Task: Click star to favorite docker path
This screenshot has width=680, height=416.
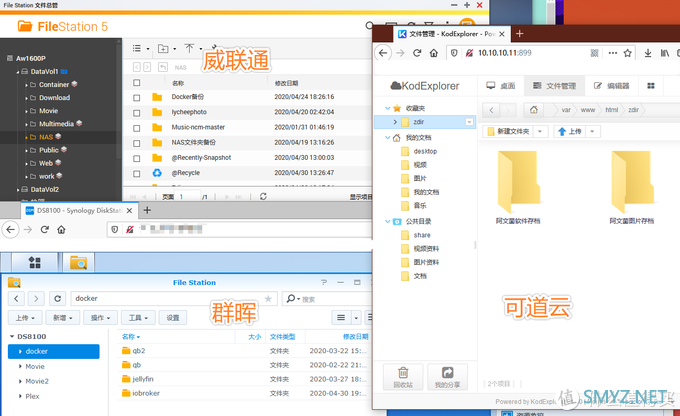Action: pos(267,298)
